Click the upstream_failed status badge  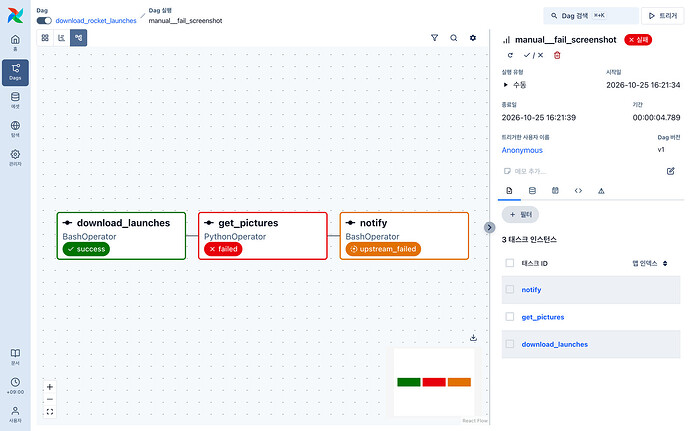(x=383, y=249)
